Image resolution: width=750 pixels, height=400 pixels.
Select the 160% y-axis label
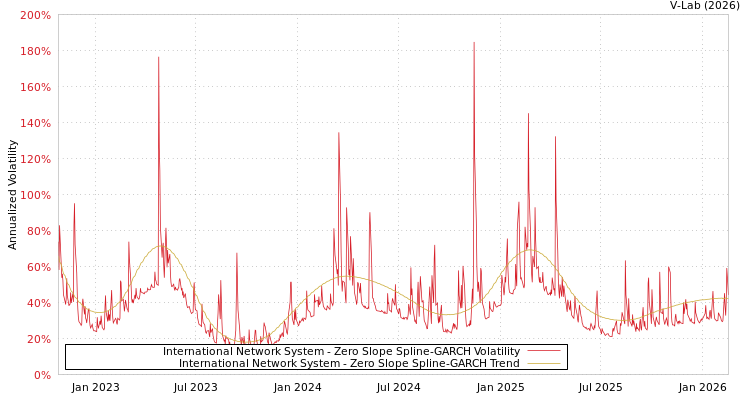(35, 87)
